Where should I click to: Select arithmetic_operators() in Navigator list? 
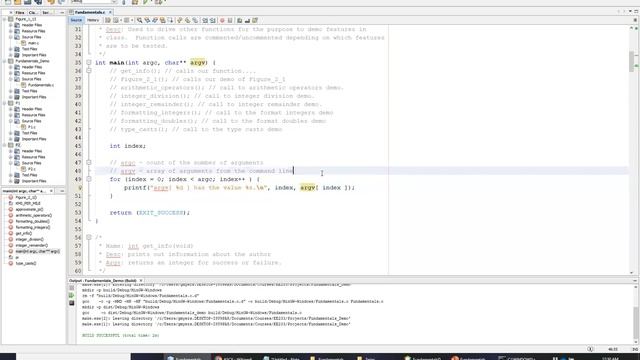33,215
